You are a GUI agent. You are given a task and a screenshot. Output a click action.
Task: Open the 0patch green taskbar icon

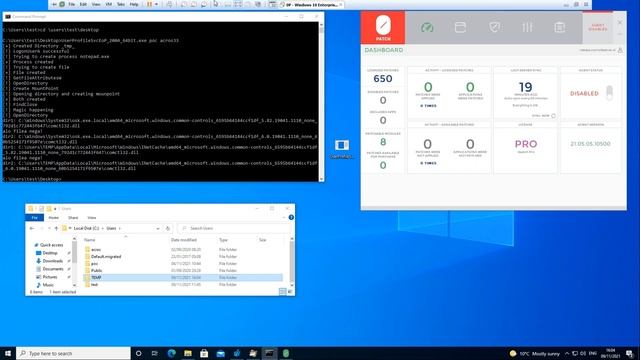pyautogui.click(x=286, y=353)
